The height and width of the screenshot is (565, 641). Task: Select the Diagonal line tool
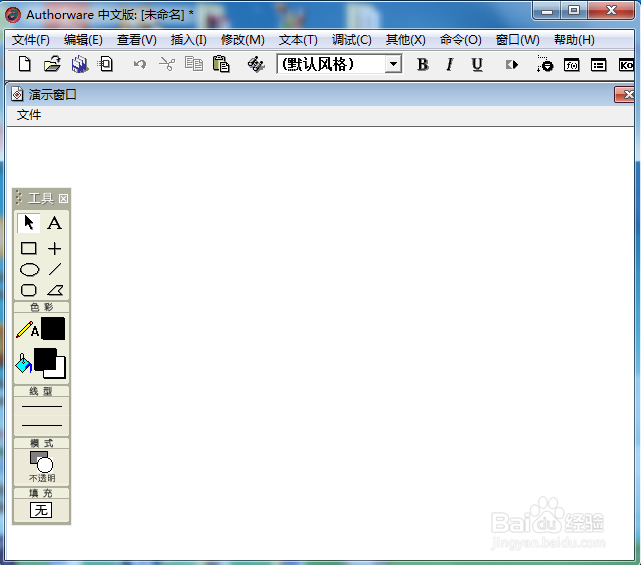pyautogui.click(x=55, y=269)
